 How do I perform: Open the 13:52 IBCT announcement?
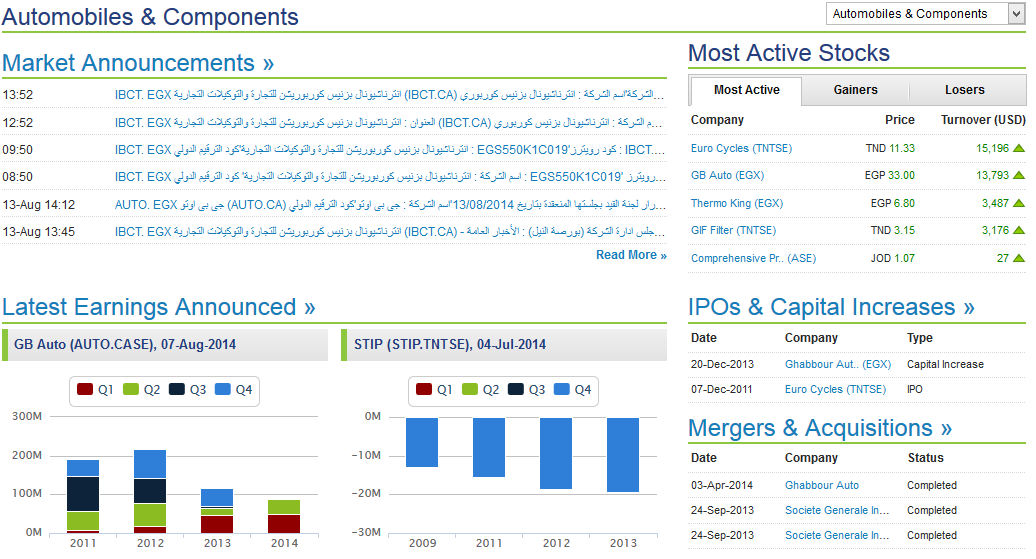click(389, 94)
